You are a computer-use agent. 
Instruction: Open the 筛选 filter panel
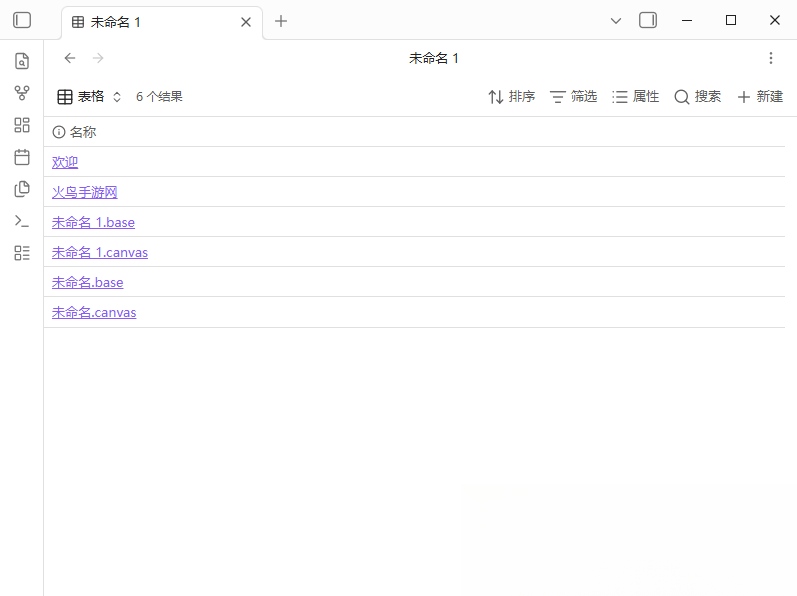[x=573, y=97]
